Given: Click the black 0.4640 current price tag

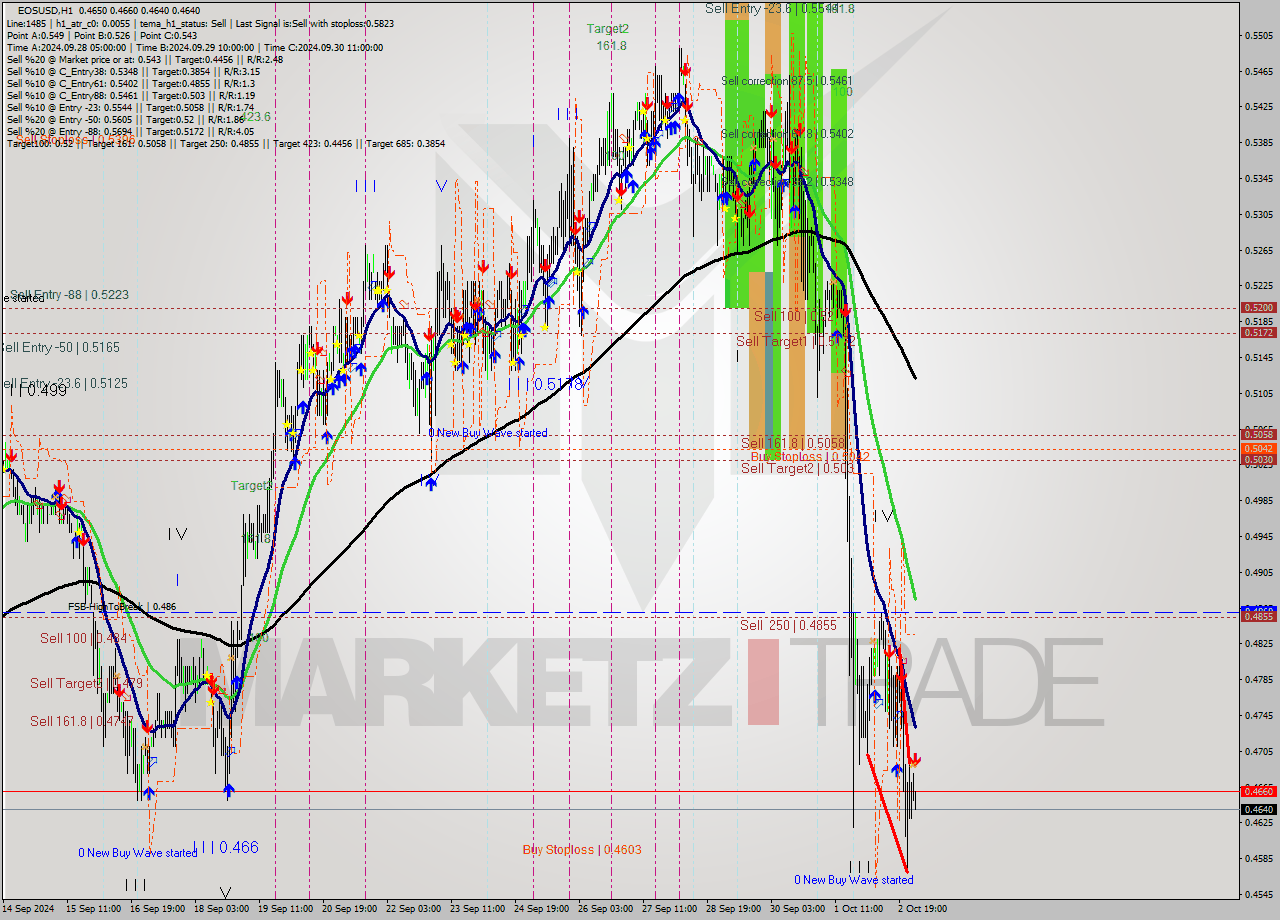Looking at the screenshot, I should tap(1258, 809).
